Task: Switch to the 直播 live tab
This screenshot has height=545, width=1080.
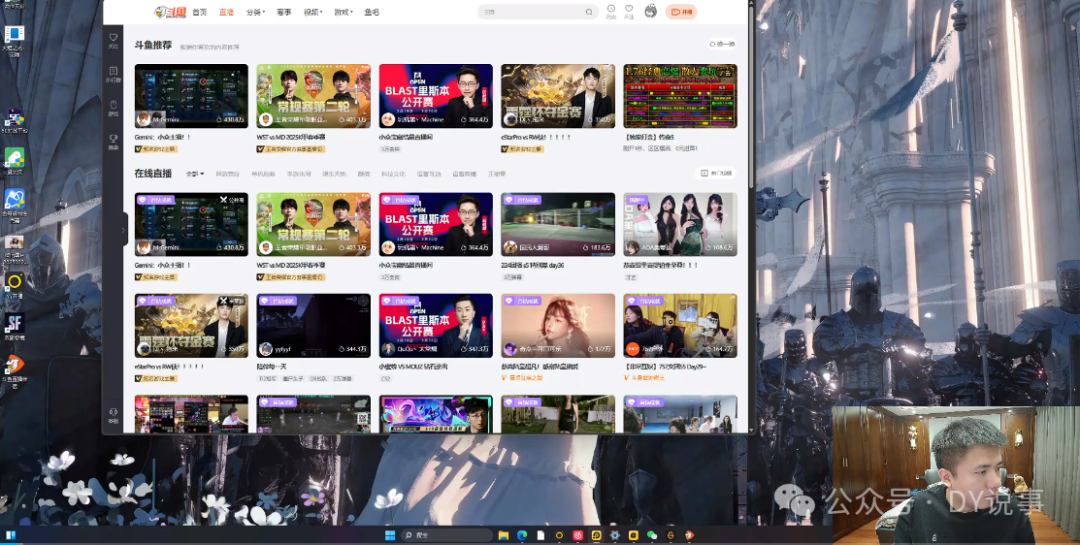Action: click(226, 12)
